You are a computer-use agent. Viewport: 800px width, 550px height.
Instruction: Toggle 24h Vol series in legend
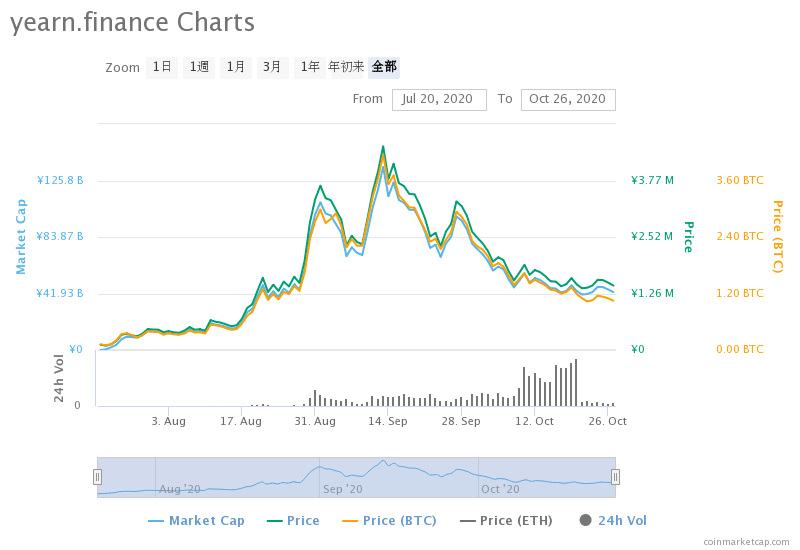(x=613, y=521)
